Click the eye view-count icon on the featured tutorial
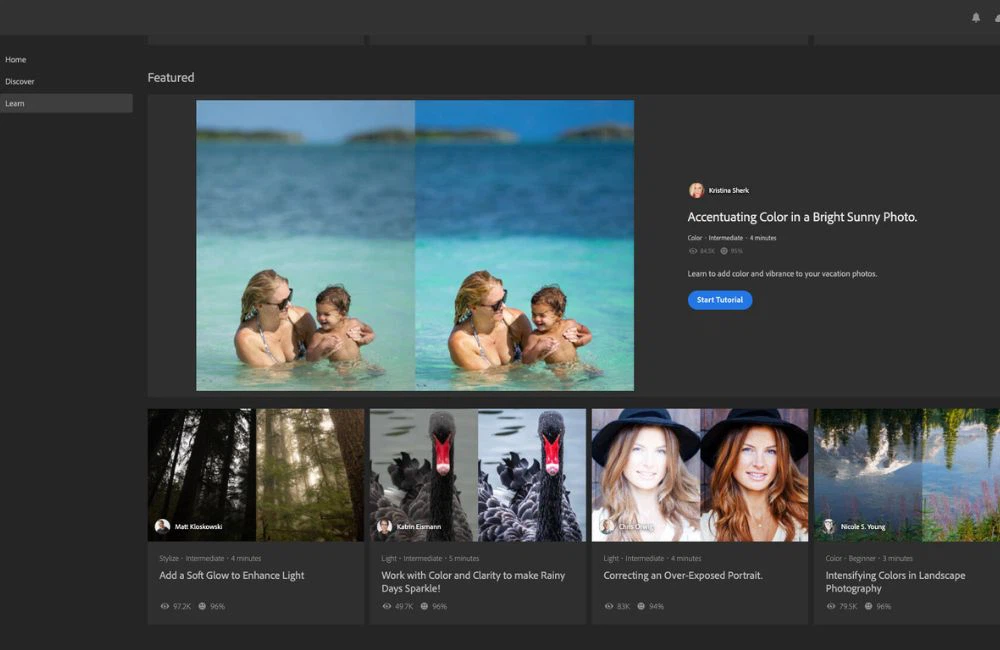This screenshot has height=650, width=1000. click(692, 250)
